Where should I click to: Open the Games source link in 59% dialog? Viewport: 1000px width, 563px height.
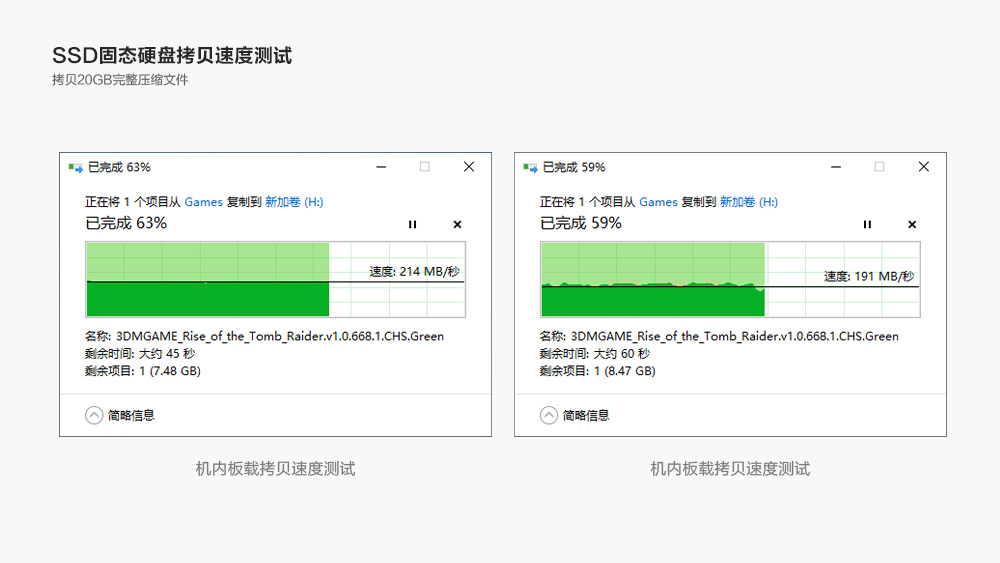tap(658, 202)
